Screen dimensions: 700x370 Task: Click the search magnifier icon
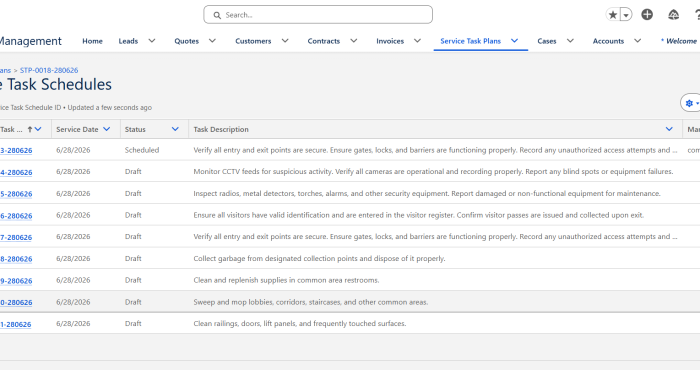(217, 15)
